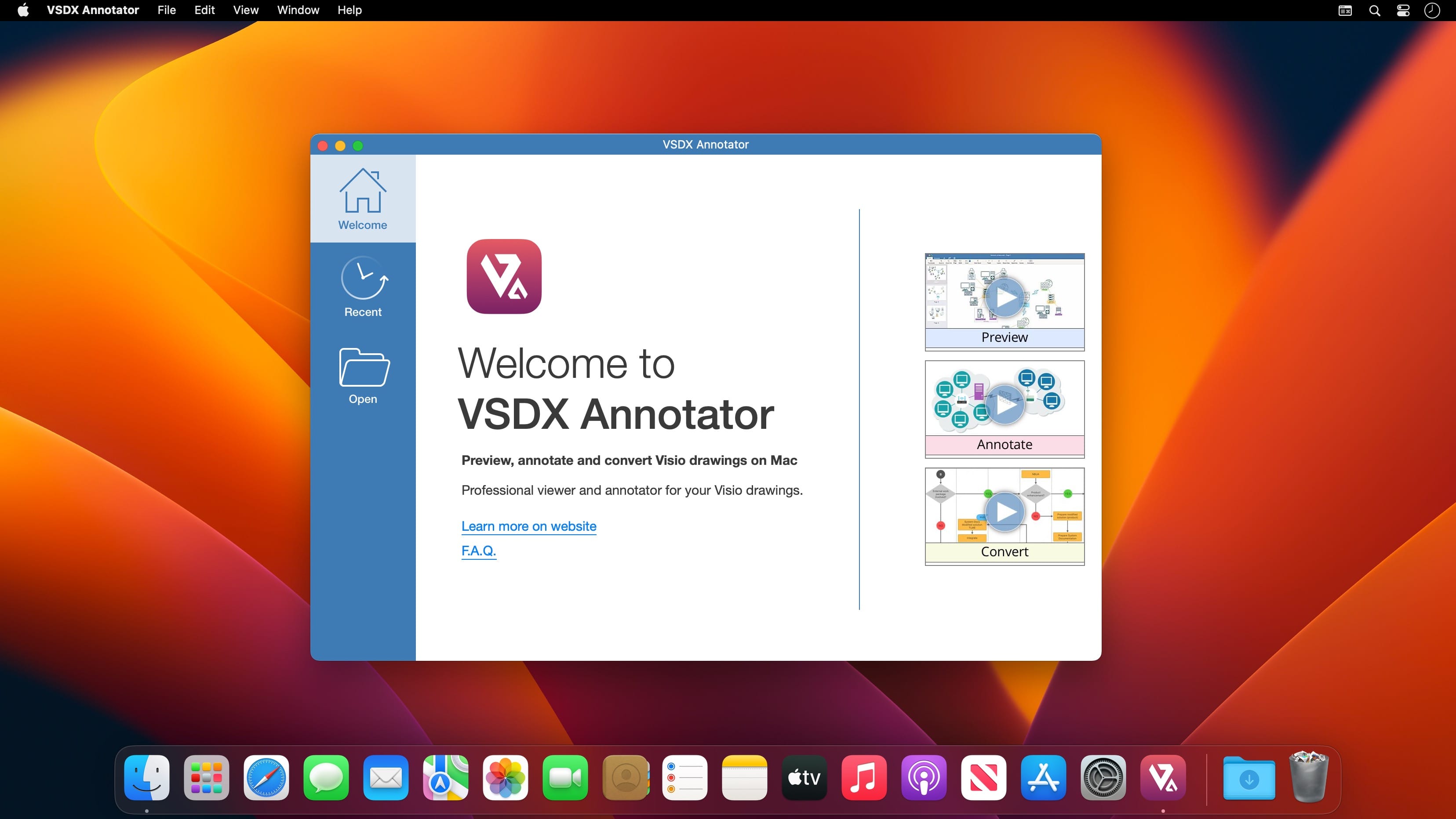Screen dimensions: 1456x819
Task: Open Spotlight search in menu bar
Action: click(x=1375, y=10)
